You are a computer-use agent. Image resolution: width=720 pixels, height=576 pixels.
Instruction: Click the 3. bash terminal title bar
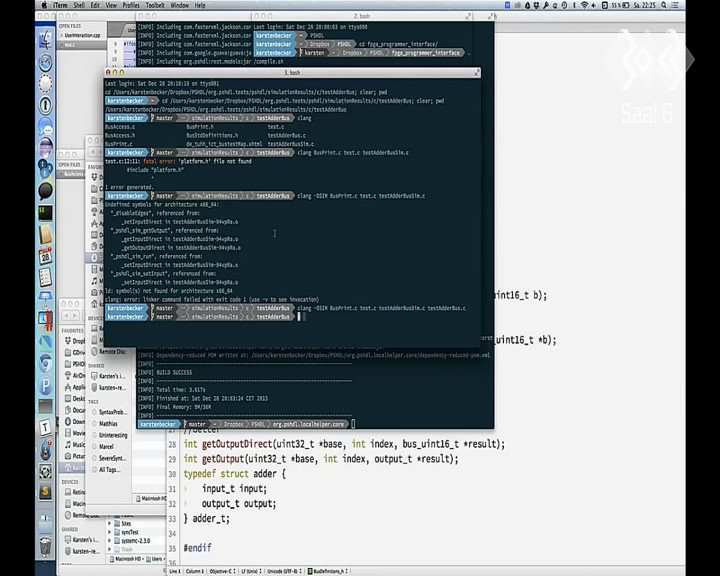(x=292, y=72)
